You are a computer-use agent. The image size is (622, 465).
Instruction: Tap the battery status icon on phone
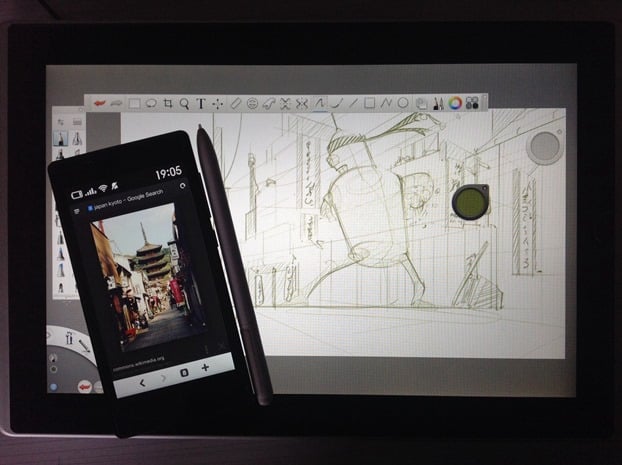pyautogui.click(x=77, y=194)
